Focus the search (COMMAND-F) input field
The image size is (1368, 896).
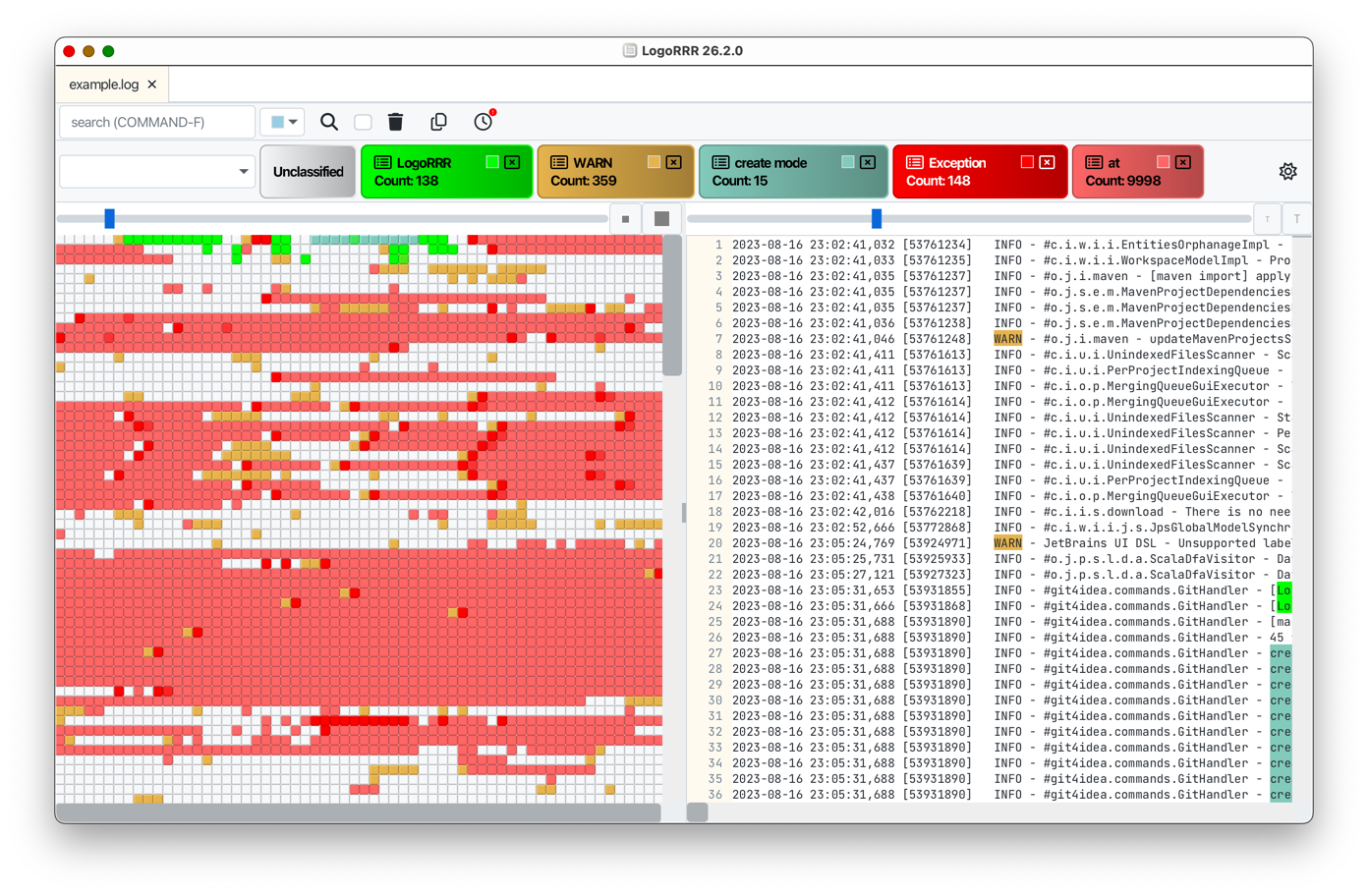pos(157,122)
